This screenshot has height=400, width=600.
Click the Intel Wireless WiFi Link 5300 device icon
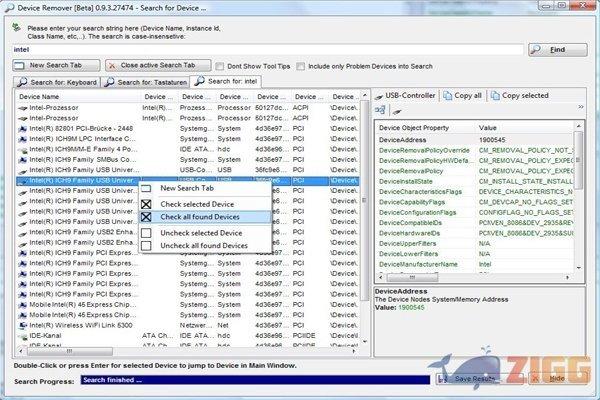(x=22, y=325)
